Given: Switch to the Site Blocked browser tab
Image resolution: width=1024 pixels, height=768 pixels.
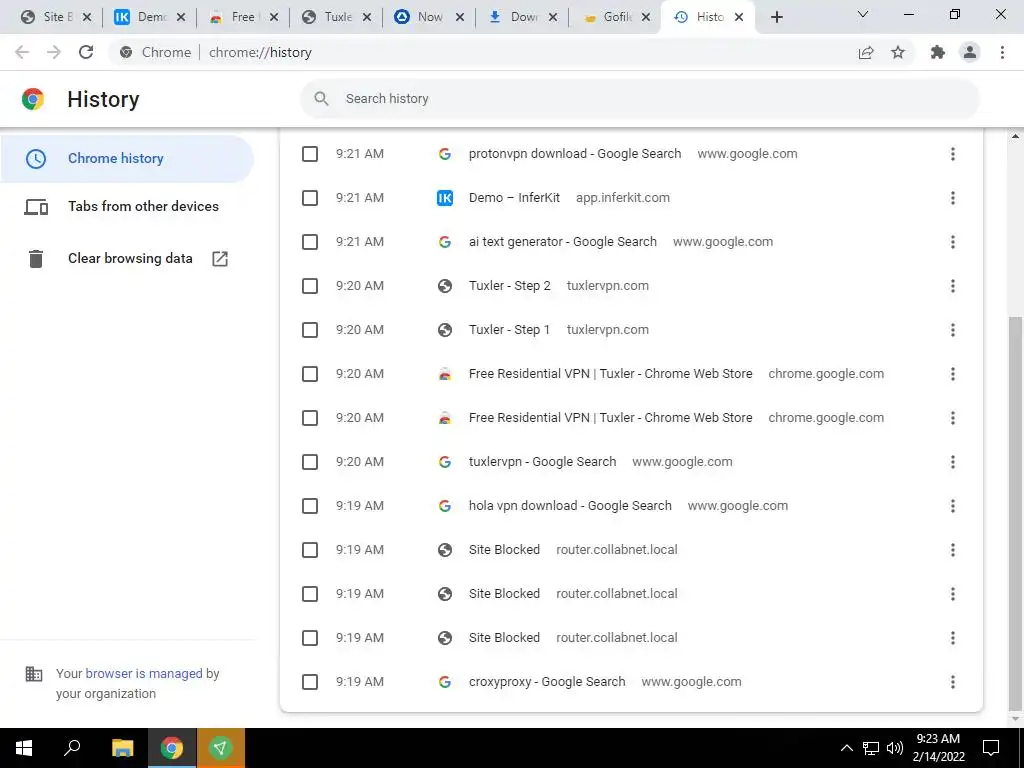Looking at the screenshot, I should (56, 17).
